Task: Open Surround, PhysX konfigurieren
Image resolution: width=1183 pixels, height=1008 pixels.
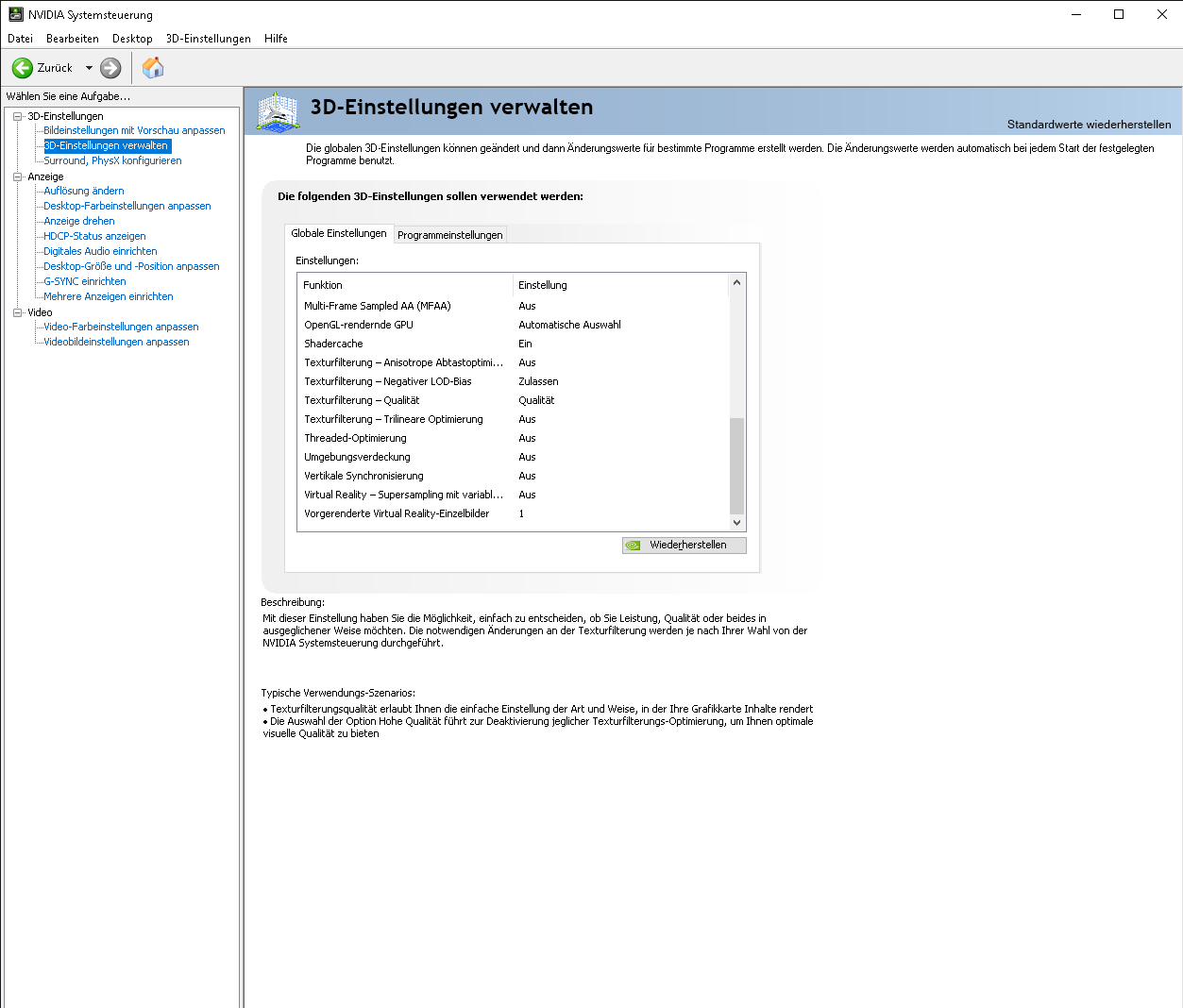Action: 112,160
